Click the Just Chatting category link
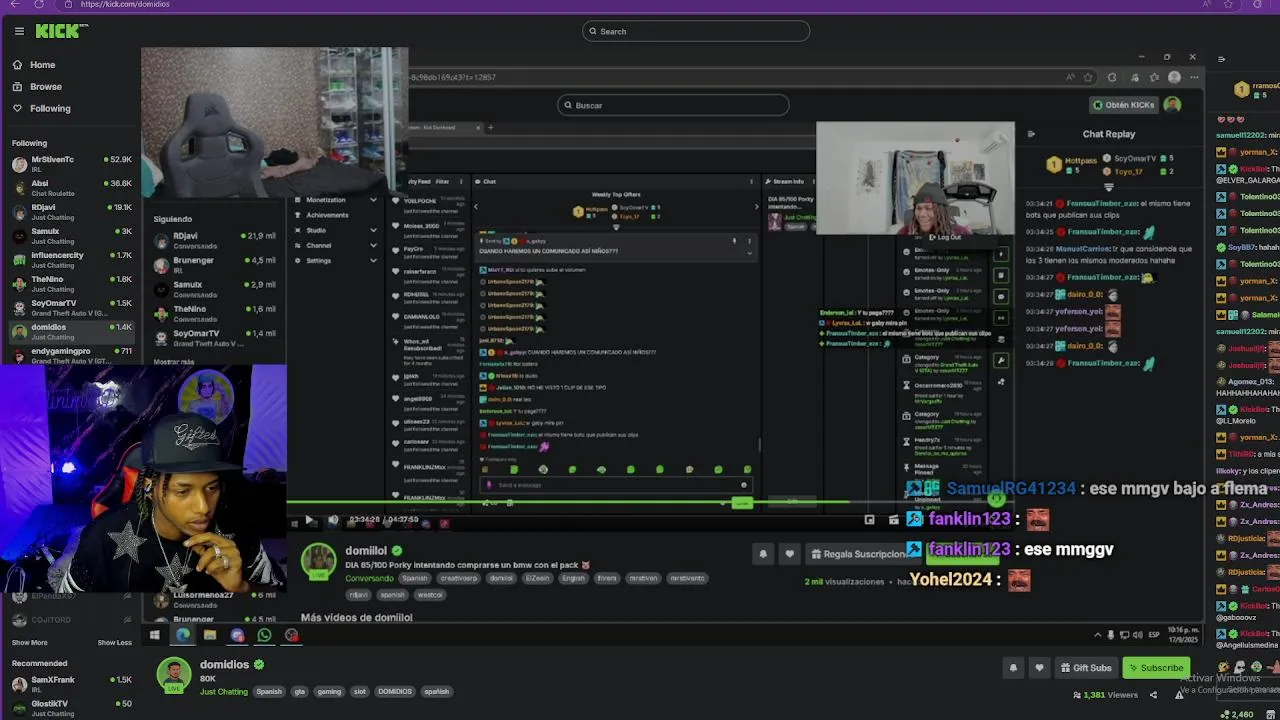The image size is (1280, 720). (x=224, y=692)
